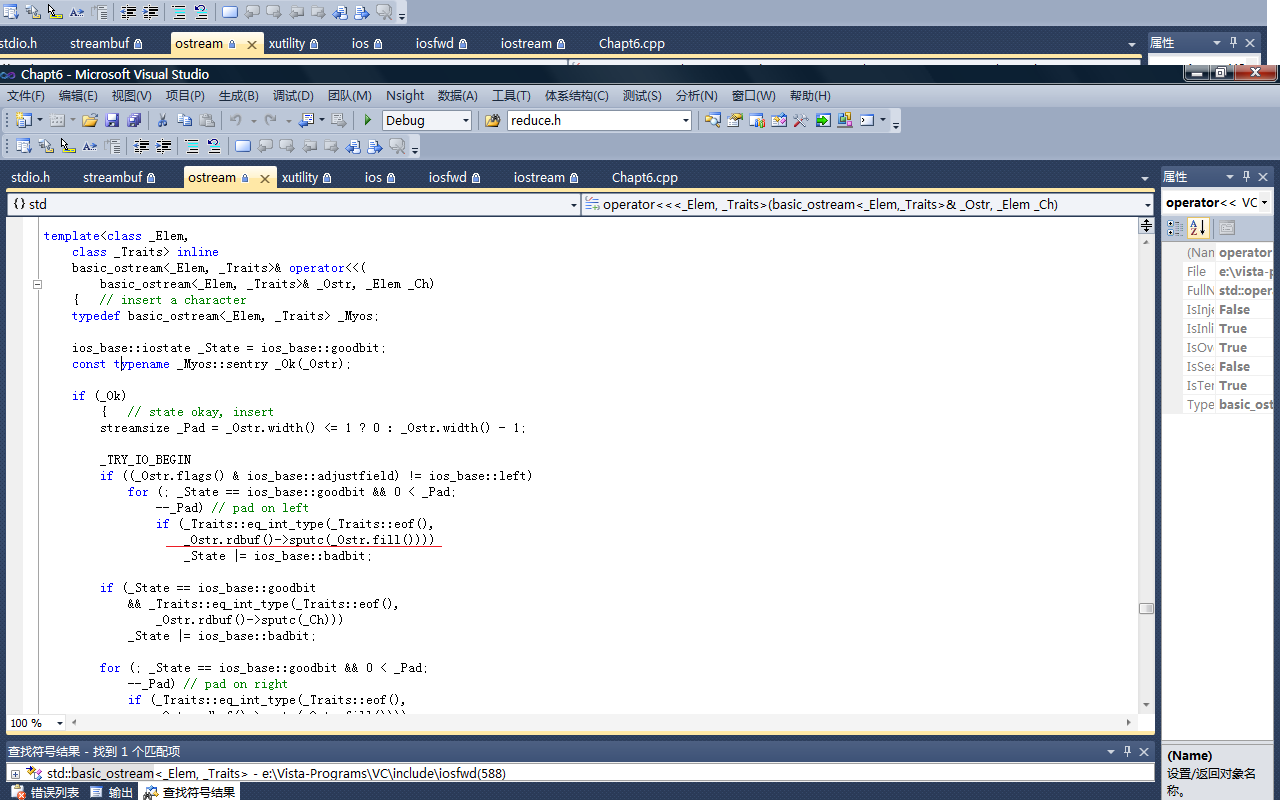
Task: Click the horizontal scrollbar right arrow
Action: click(1130, 723)
